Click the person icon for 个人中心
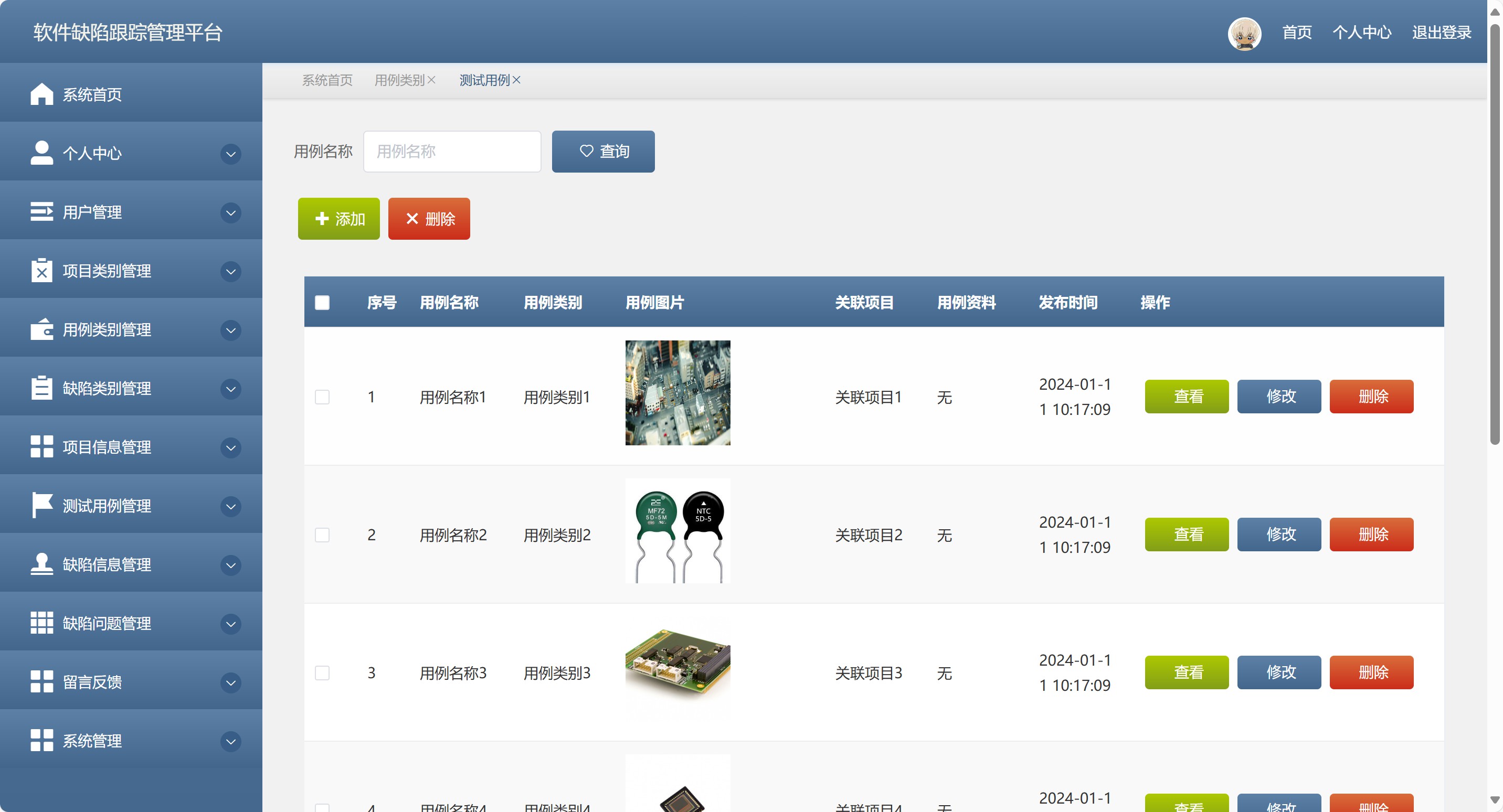Screen dimensions: 1503x812 tap(41, 153)
